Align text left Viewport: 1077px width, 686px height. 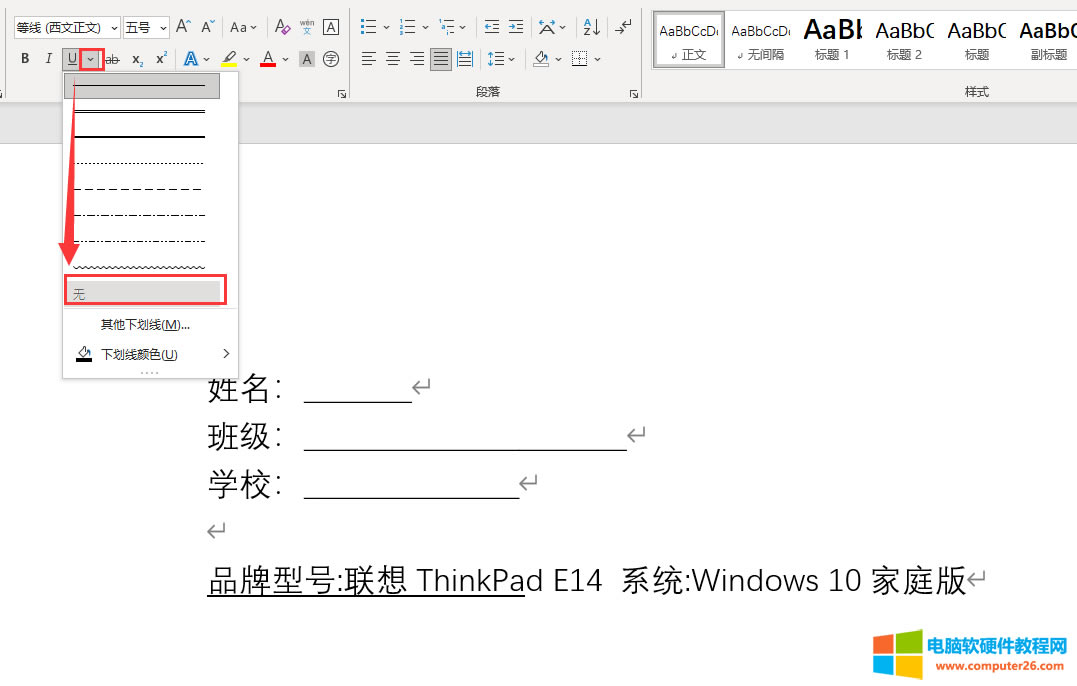[x=369, y=59]
